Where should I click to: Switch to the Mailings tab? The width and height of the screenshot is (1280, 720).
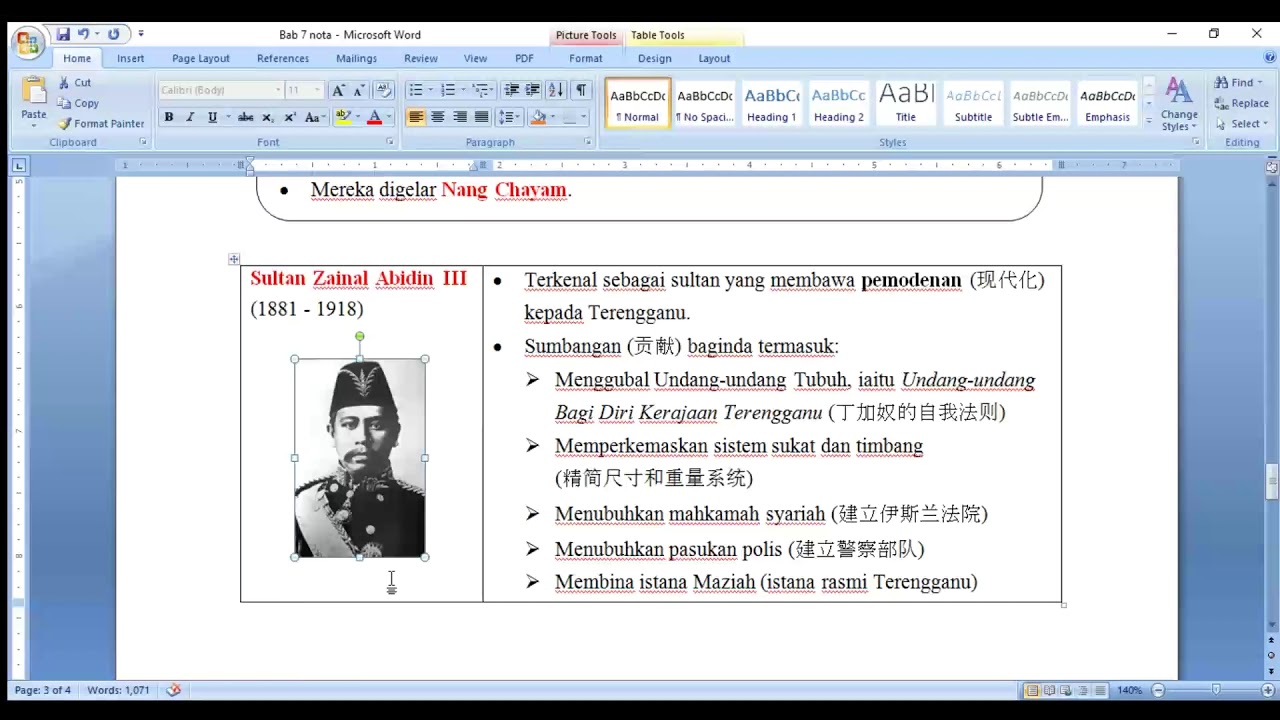tap(356, 58)
